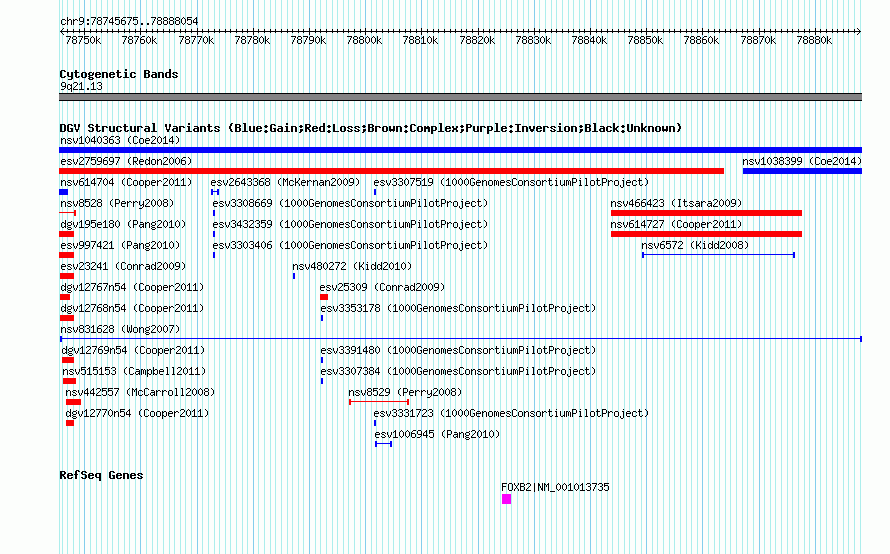This screenshot has height=554, width=890.
Task: Open esv3303406 variant label
Action: 350,245
